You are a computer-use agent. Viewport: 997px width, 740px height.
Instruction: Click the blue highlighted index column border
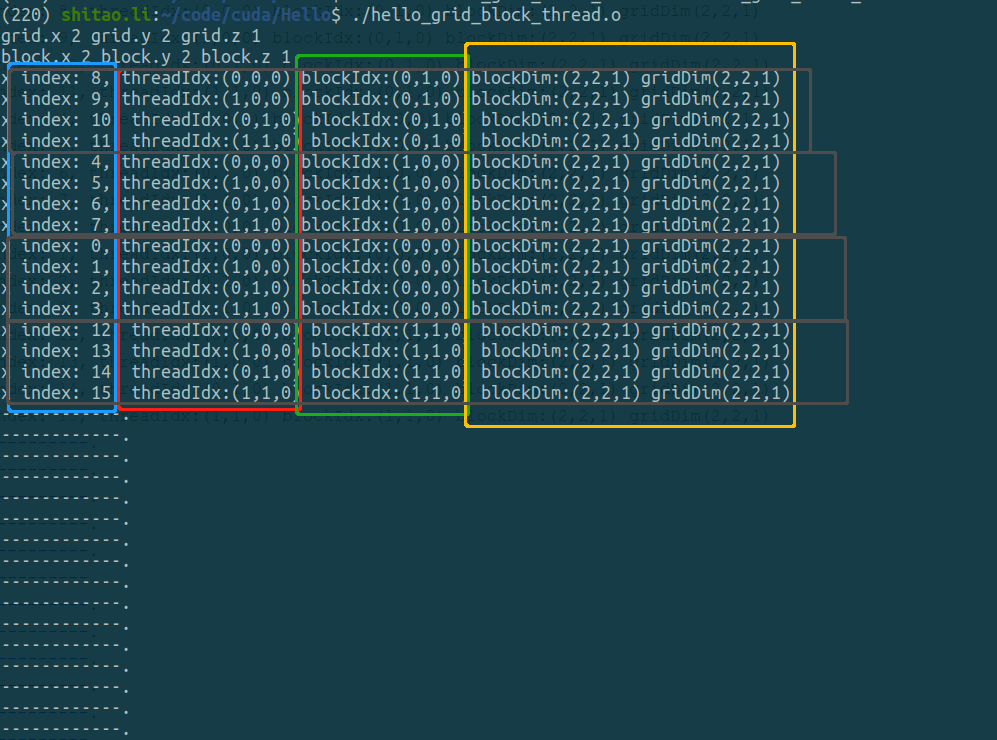tap(10, 230)
